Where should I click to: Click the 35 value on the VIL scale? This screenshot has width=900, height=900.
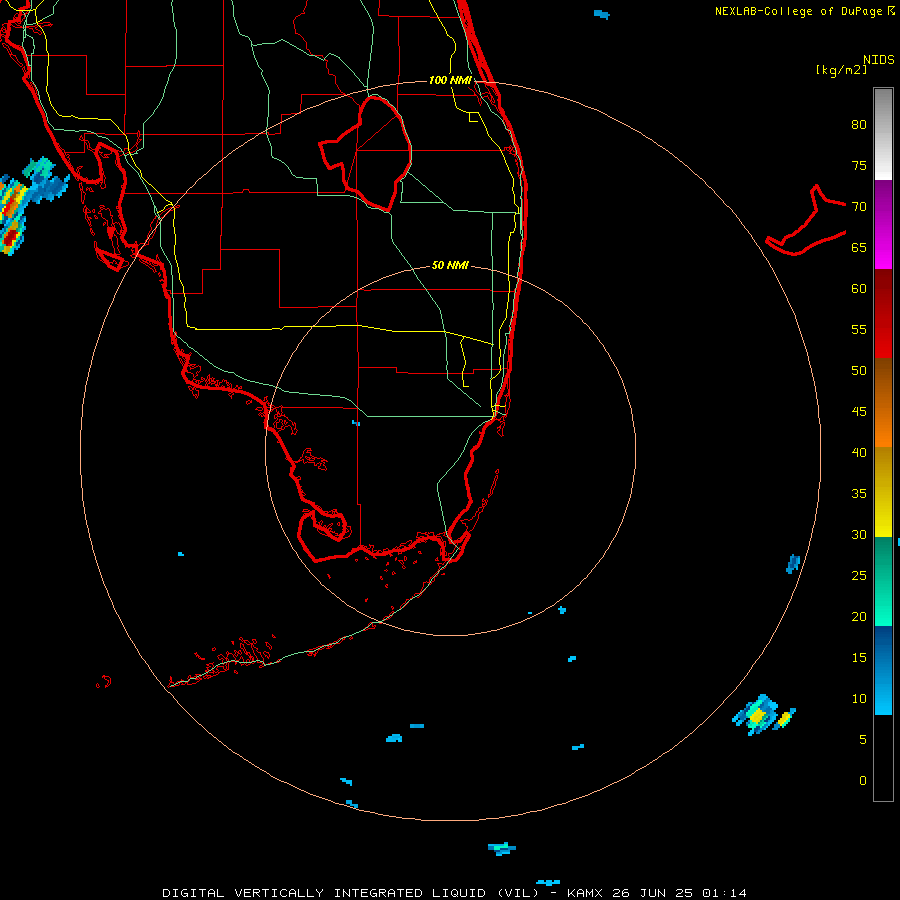(859, 494)
